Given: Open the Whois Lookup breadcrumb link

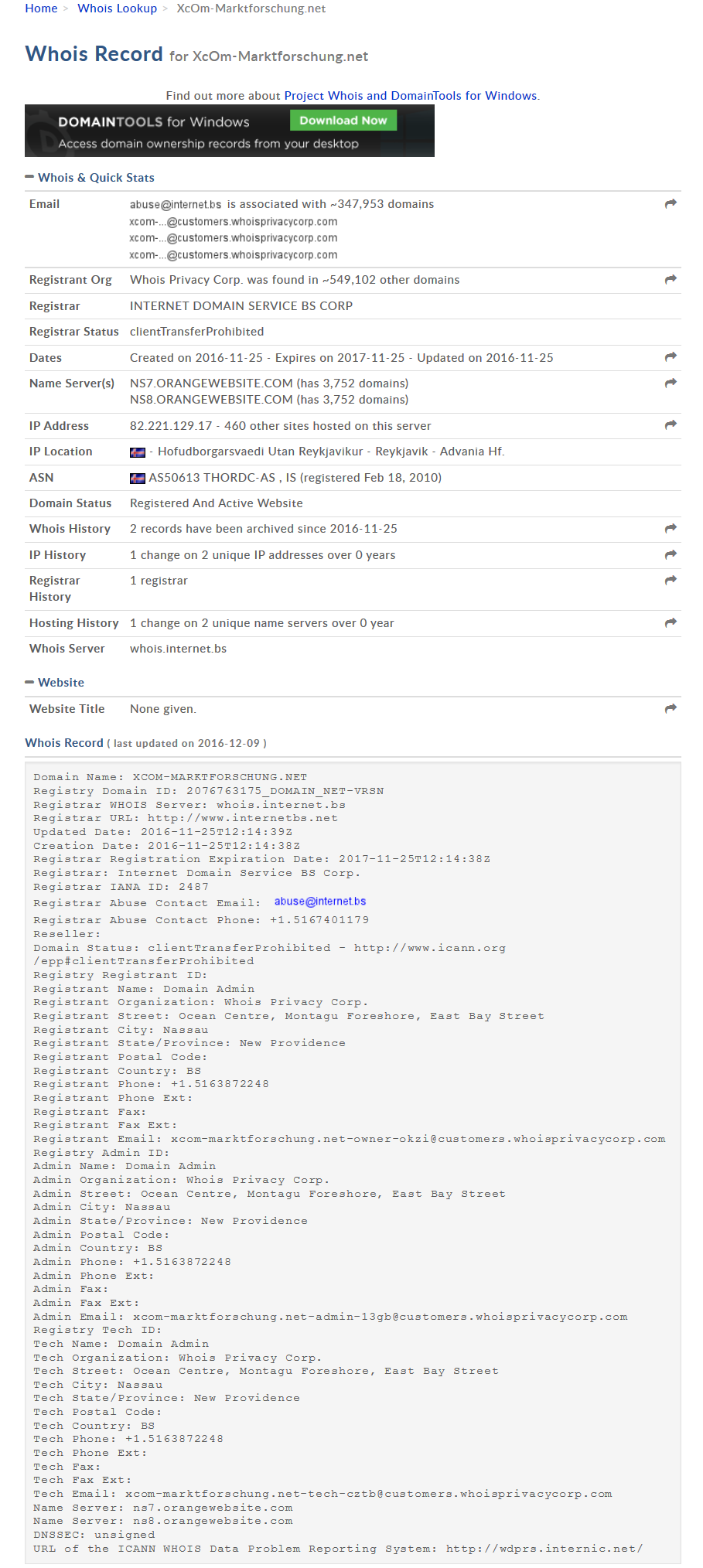Looking at the screenshot, I should point(118,9).
